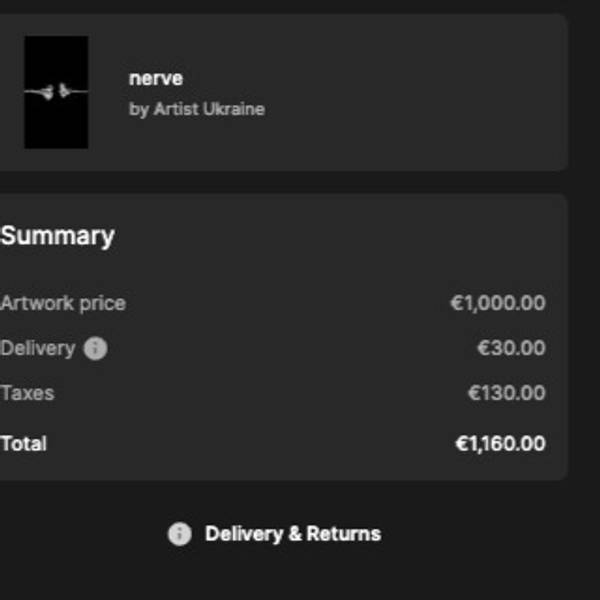The height and width of the screenshot is (600, 600).
Task: Click the artwork title "nerve"
Action: coord(156,78)
